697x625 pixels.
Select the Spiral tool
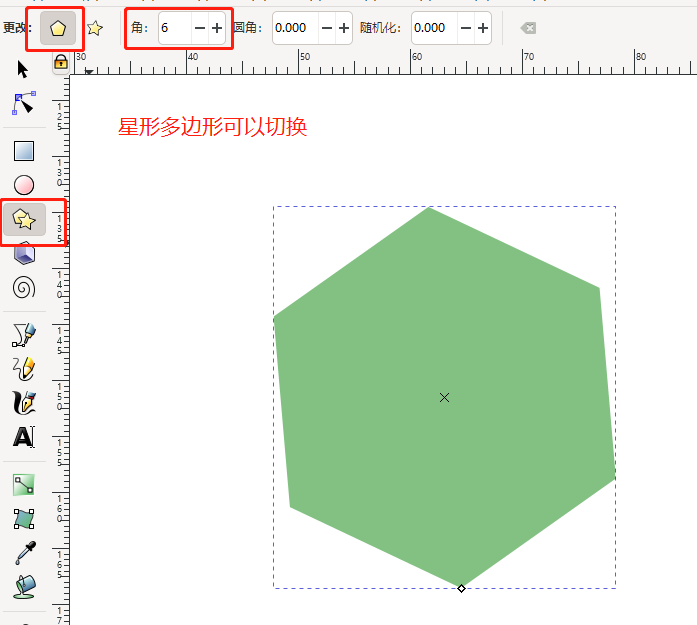tap(24, 288)
